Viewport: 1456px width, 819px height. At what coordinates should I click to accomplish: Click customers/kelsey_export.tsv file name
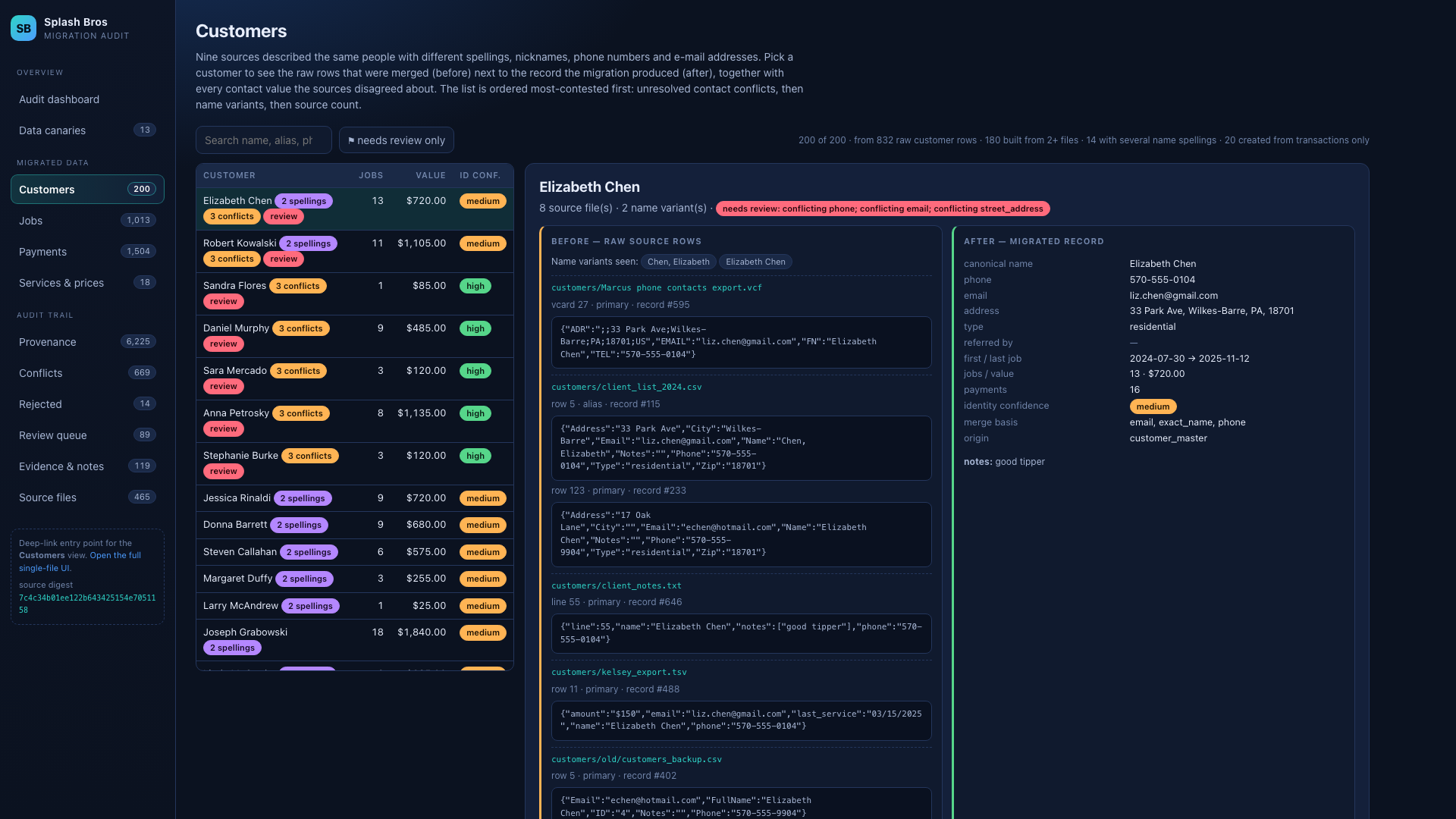click(x=619, y=673)
